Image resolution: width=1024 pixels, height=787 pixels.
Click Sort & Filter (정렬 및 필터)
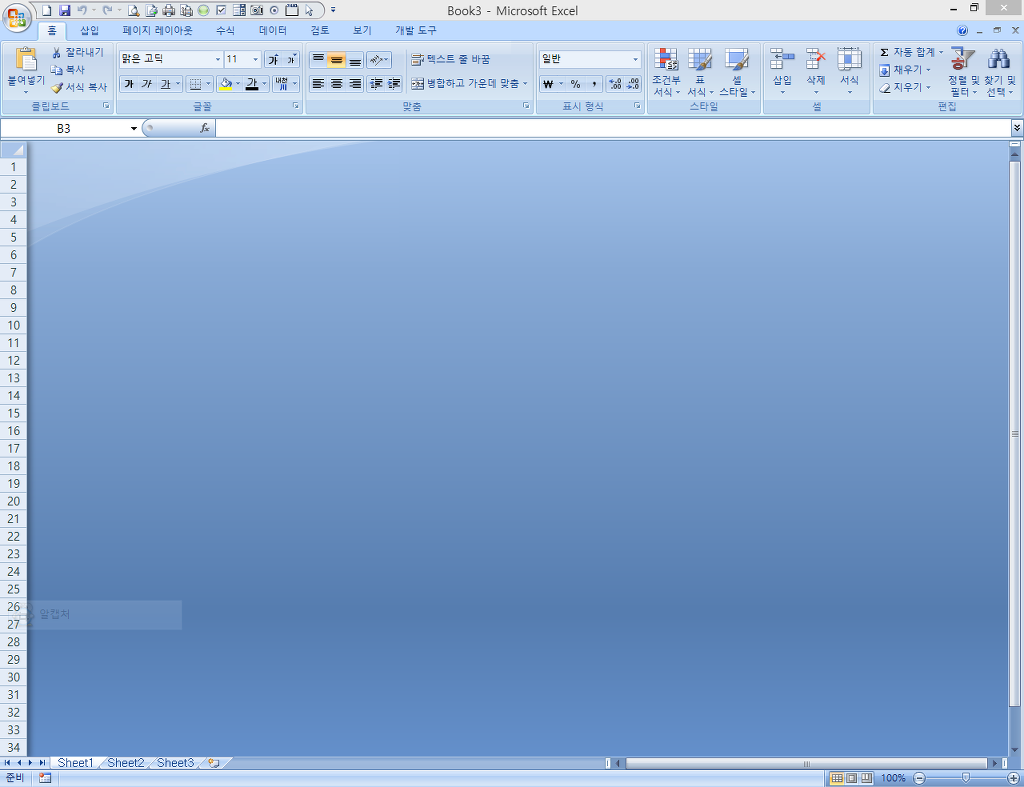[964, 72]
